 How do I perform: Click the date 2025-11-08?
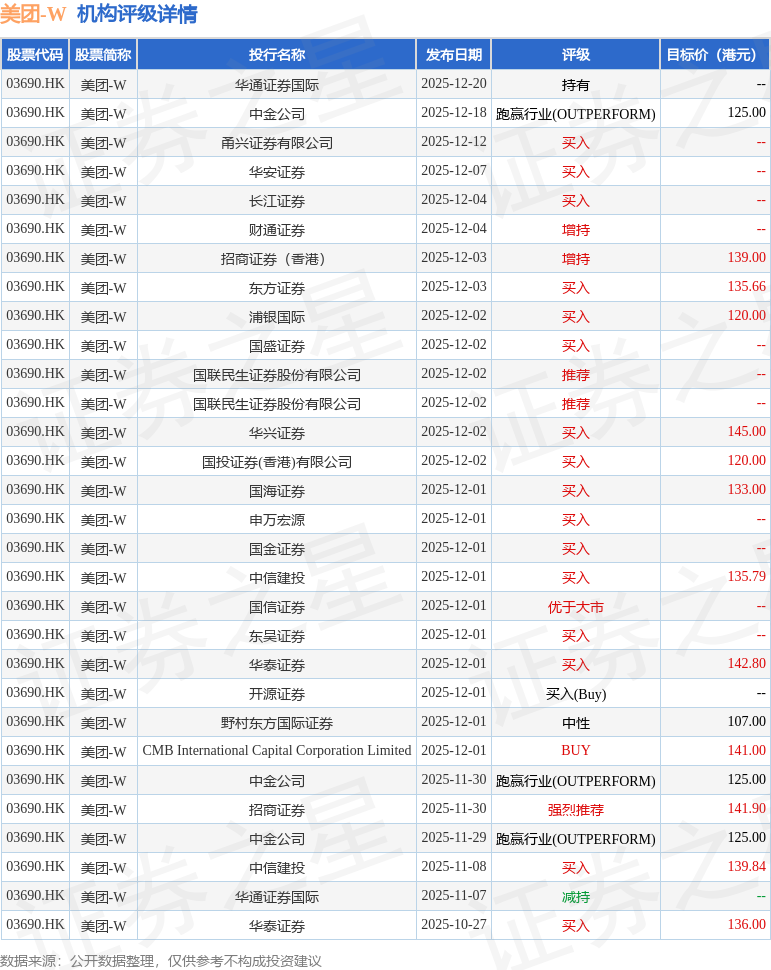454,866
